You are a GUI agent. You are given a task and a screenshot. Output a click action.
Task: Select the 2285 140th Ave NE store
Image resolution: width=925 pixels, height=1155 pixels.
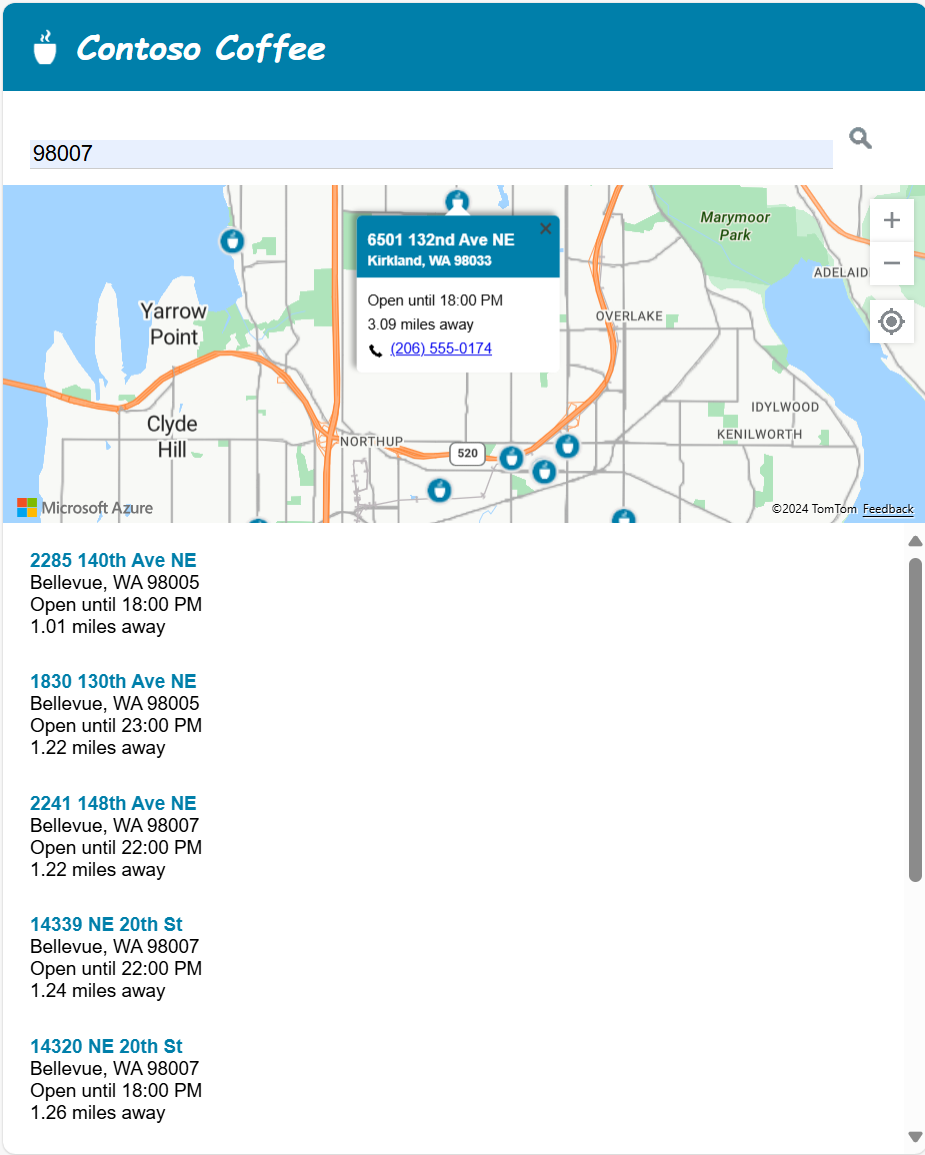[113, 560]
